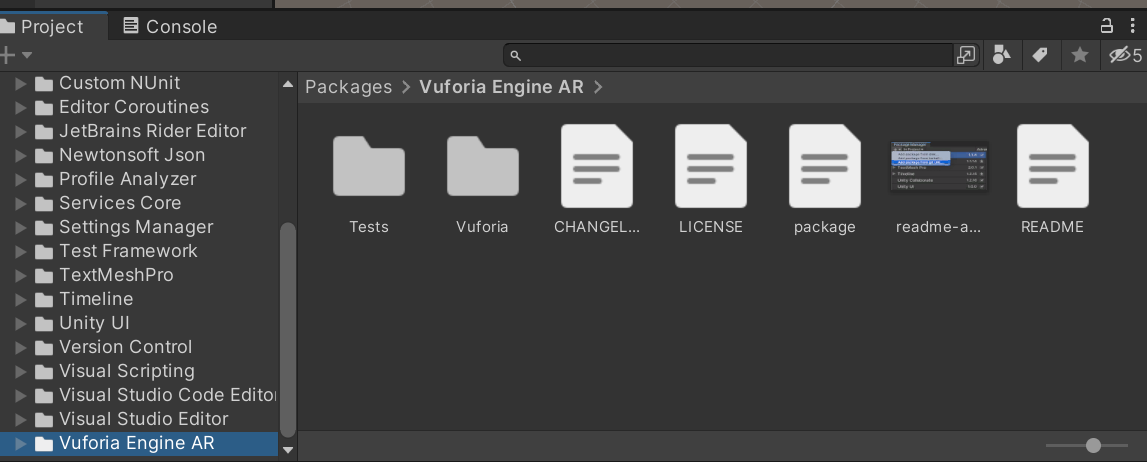Click Vuforia Engine AR breadcrumb
This screenshot has height=462, width=1147.
pyautogui.click(x=501, y=87)
